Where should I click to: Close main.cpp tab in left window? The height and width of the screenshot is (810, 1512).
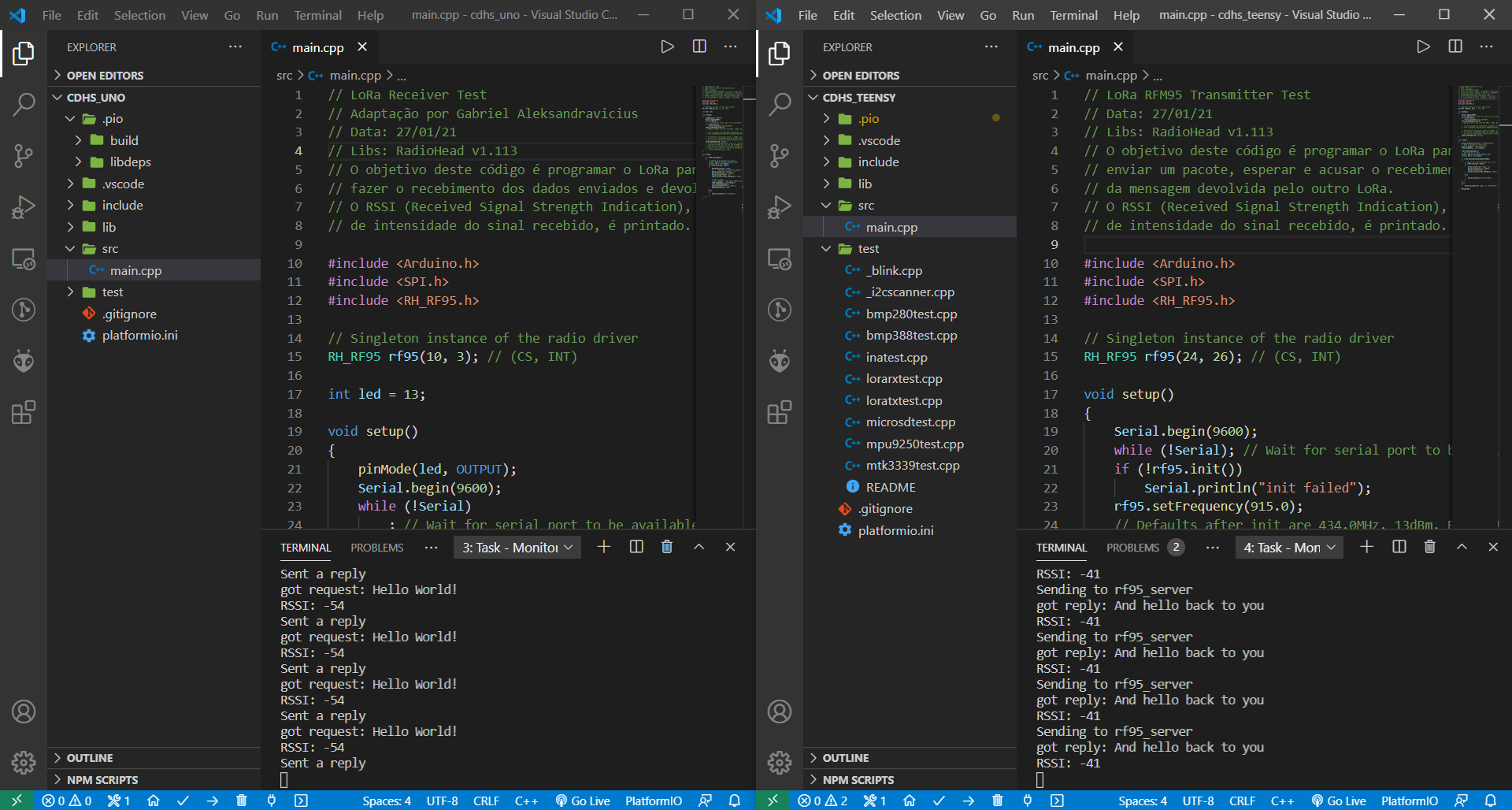coord(362,46)
